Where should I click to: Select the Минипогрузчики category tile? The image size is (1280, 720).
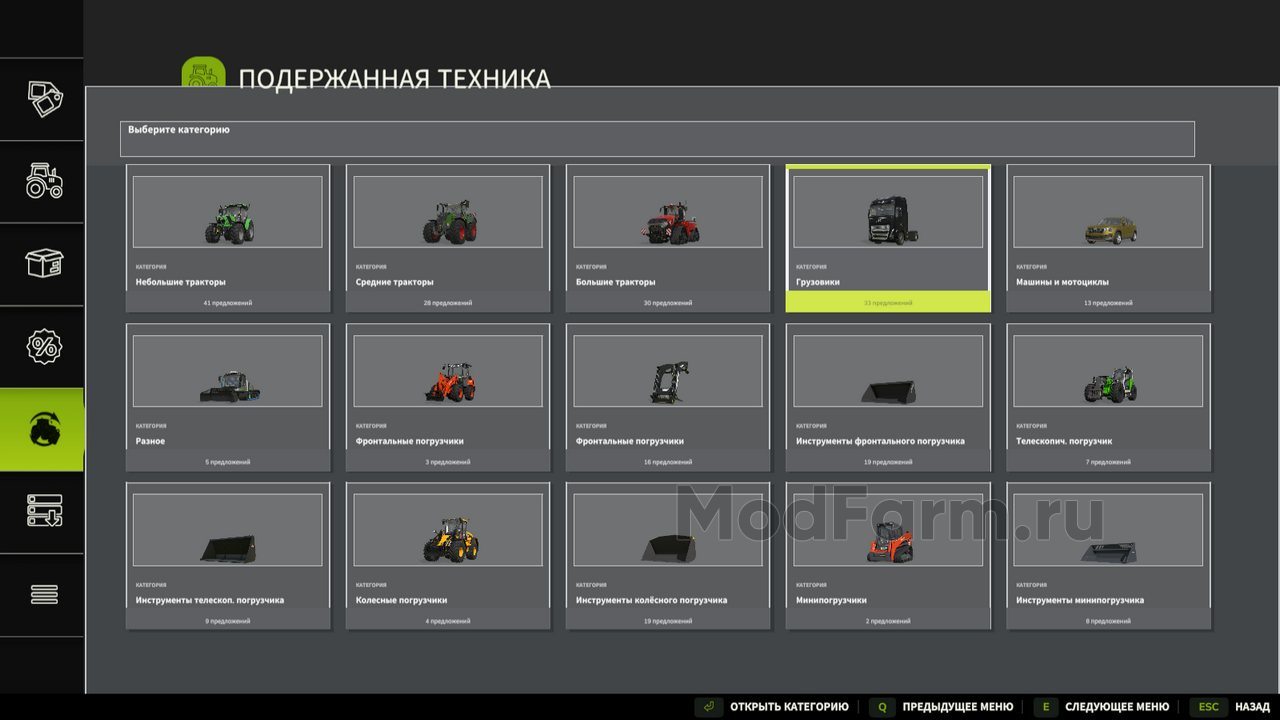click(x=888, y=556)
